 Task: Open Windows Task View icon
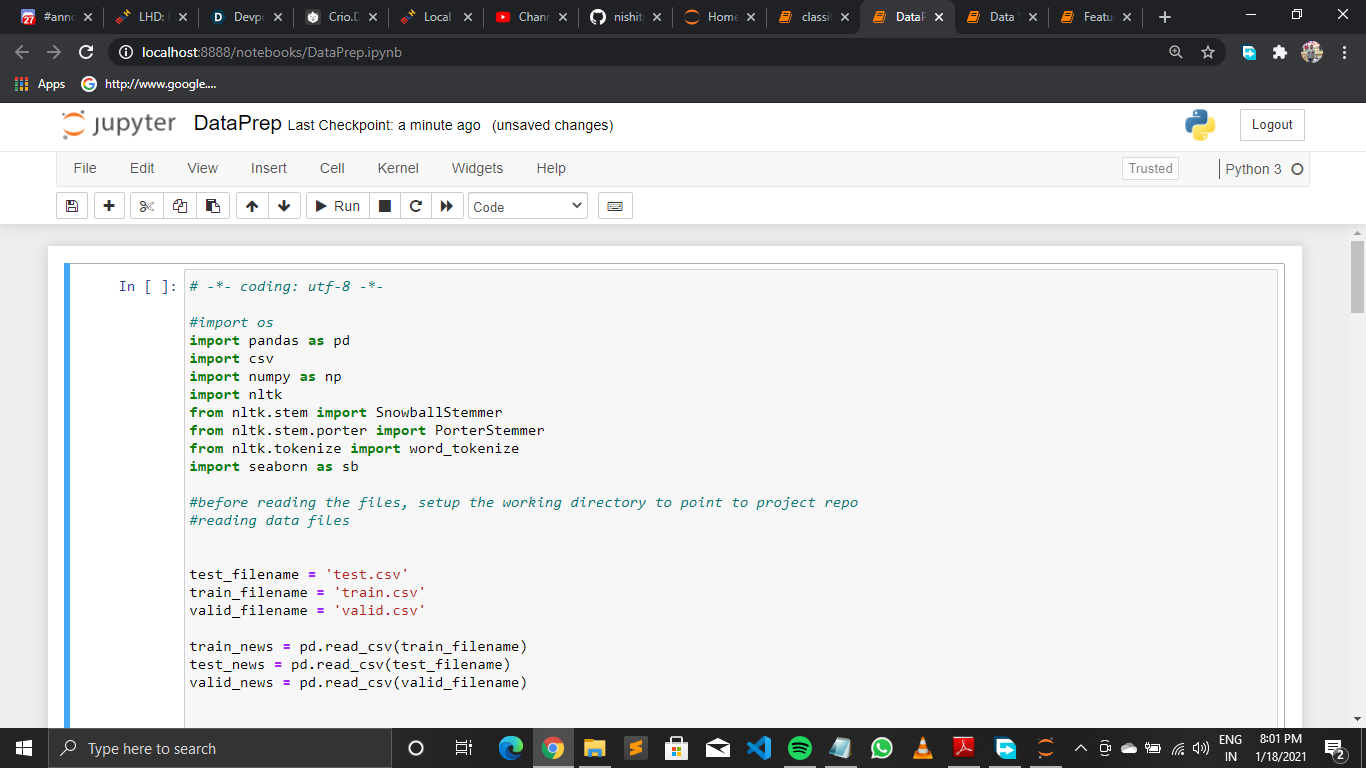click(x=463, y=748)
